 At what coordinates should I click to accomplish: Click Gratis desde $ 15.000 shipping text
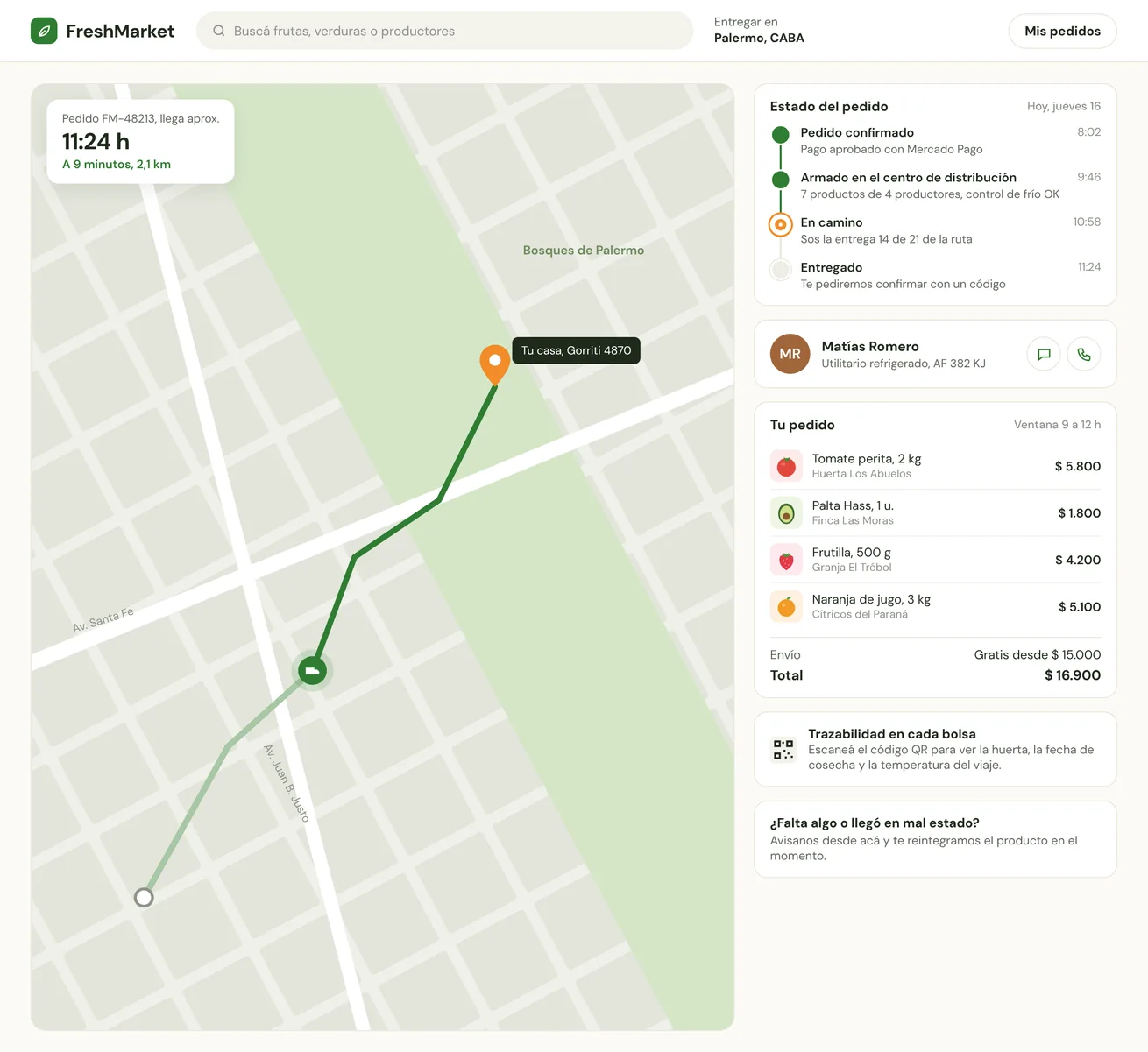coord(1038,655)
